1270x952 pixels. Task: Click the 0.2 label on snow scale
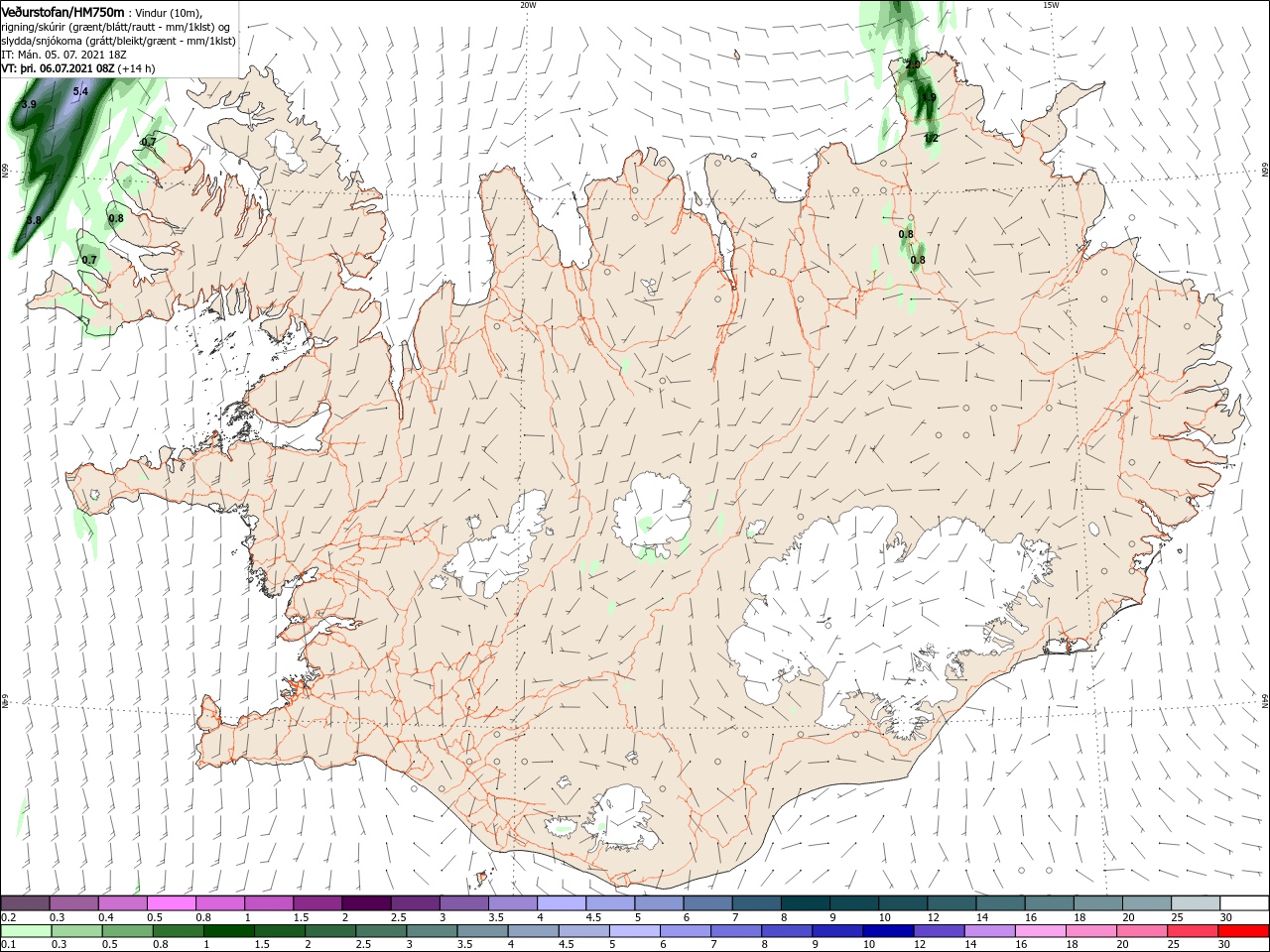[x=8, y=917]
